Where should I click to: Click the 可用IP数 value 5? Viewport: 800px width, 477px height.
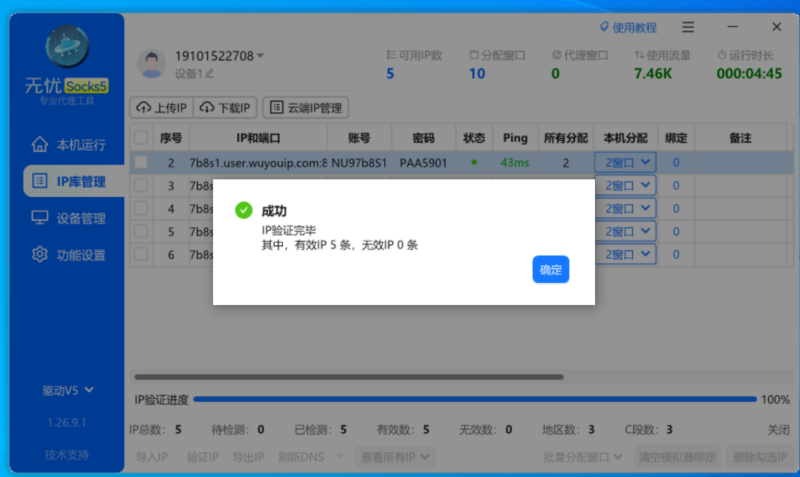click(390, 74)
